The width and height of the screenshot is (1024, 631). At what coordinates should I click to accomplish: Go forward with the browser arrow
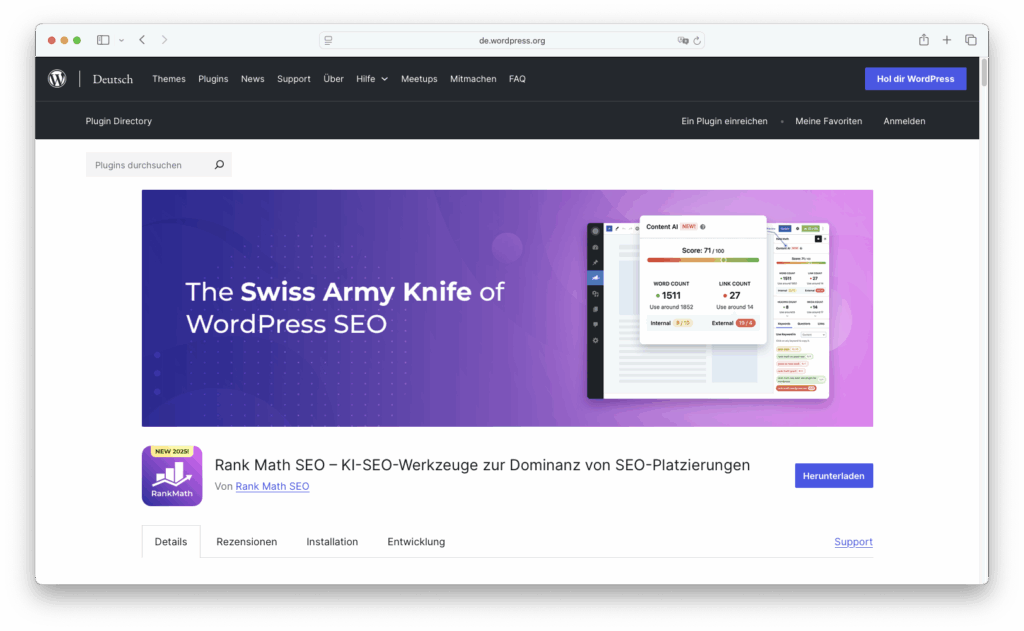165,40
